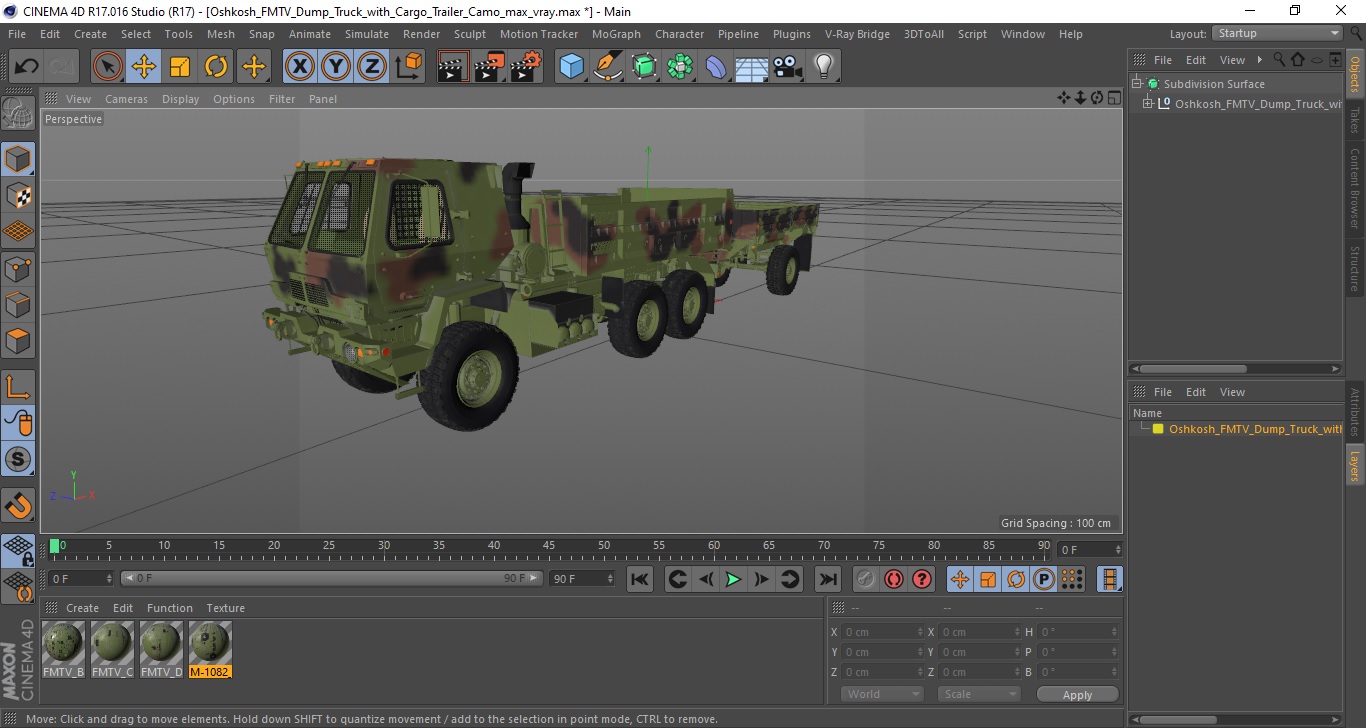Toggle Z axis lock

[x=372, y=67]
